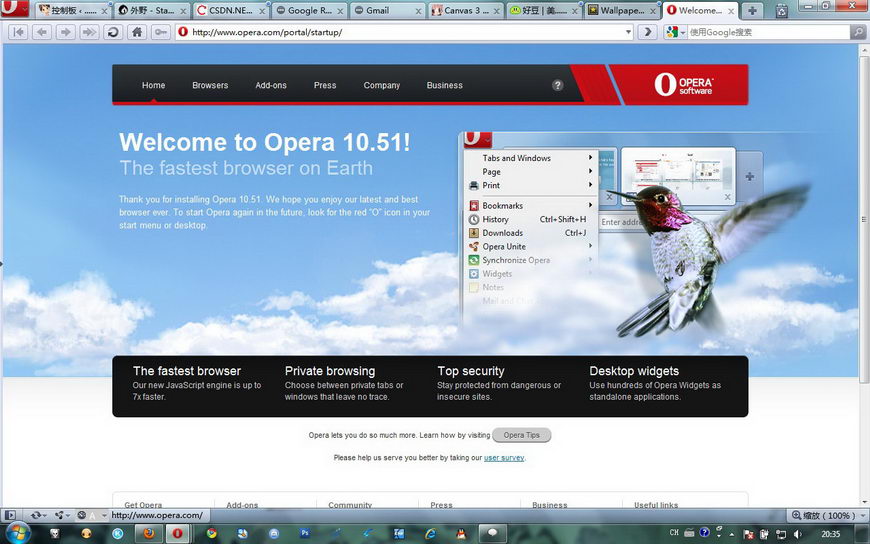Open the QQ penguin taskbar icon
Screen dimensions: 870x544
[x=461, y=533]
